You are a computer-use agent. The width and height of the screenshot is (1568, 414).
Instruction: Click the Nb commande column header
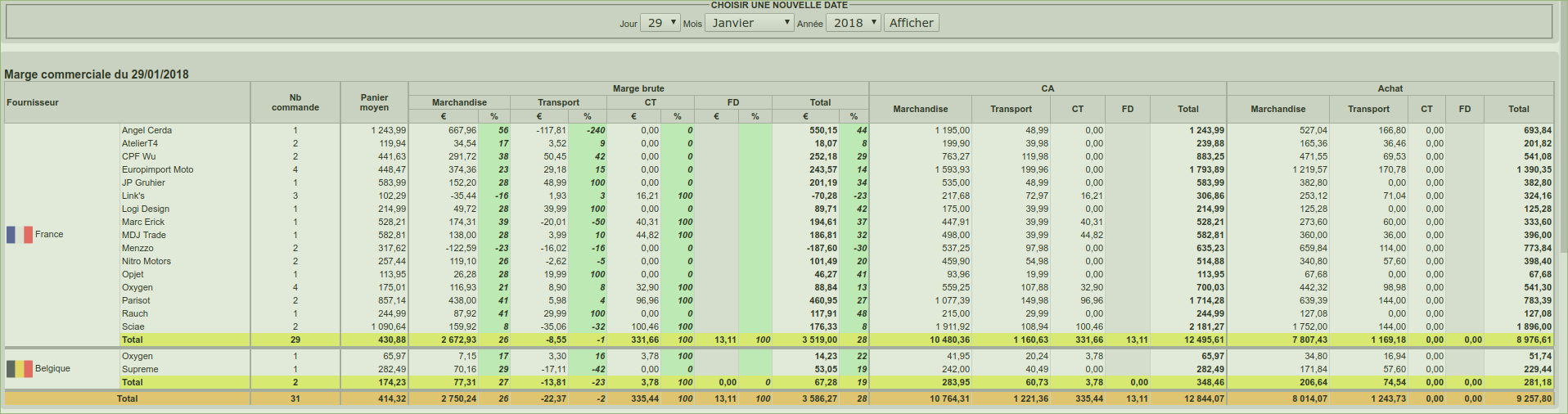click(295, 102)
